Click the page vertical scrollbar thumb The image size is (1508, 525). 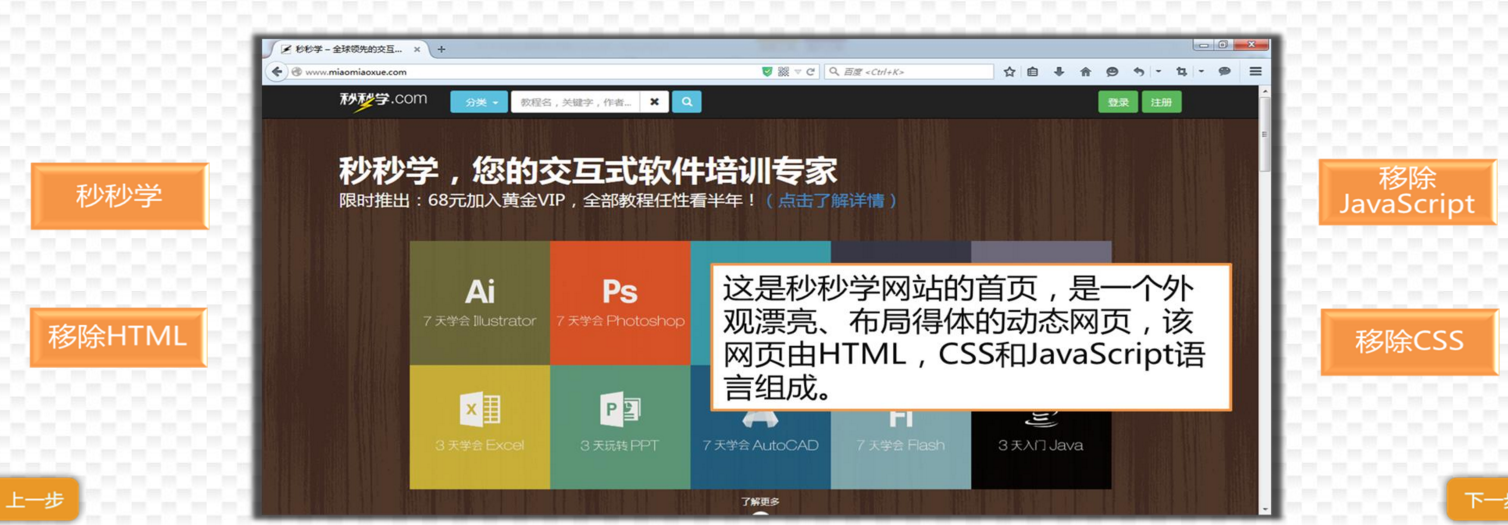[x=1265, y=136]
